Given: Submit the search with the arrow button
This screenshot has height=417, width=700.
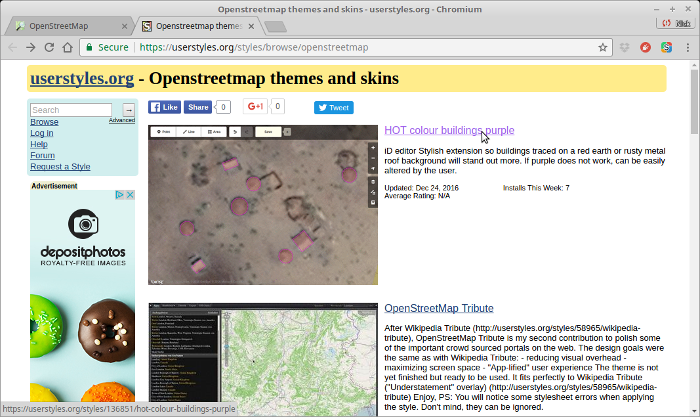Looking at the screenshot, I should coord(129,109).
